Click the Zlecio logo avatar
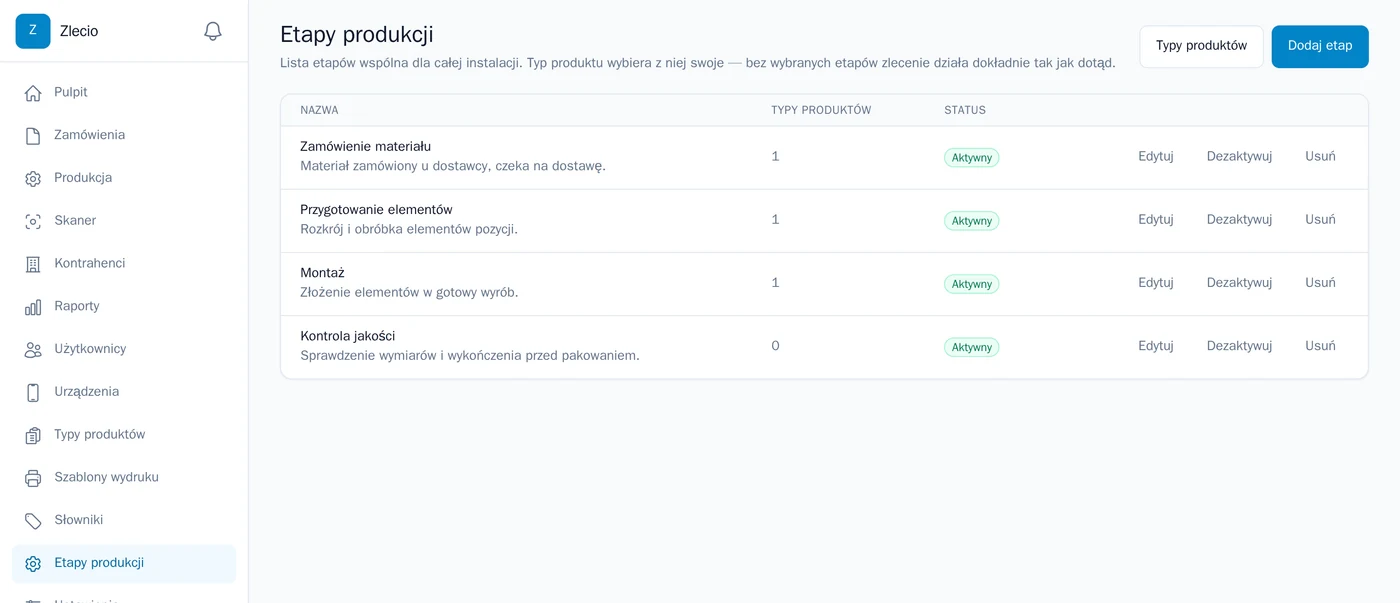Viewport: 1400px width, 603px height. pos(33,31)
